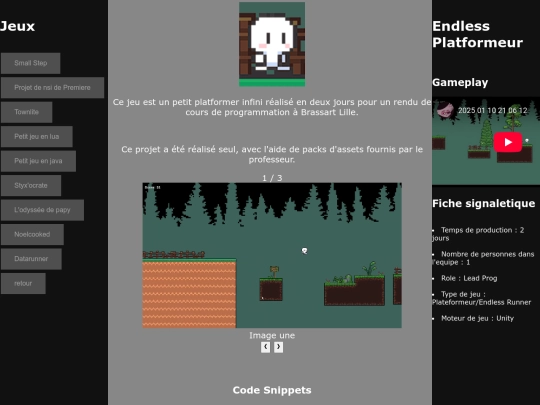Click the Moteur de jeu : Unity line

(477, 319)
